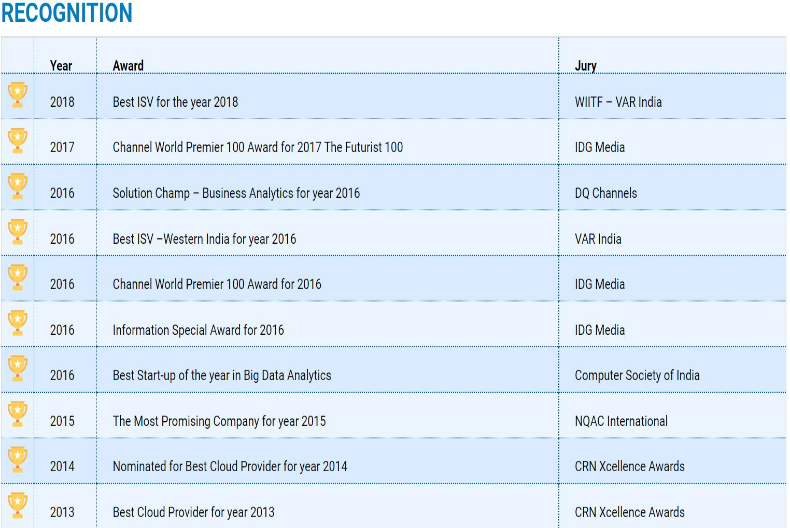Click the Year column header
Image resolution: width=790 pixels, height=528 pixels.
(x=61, y=66)
